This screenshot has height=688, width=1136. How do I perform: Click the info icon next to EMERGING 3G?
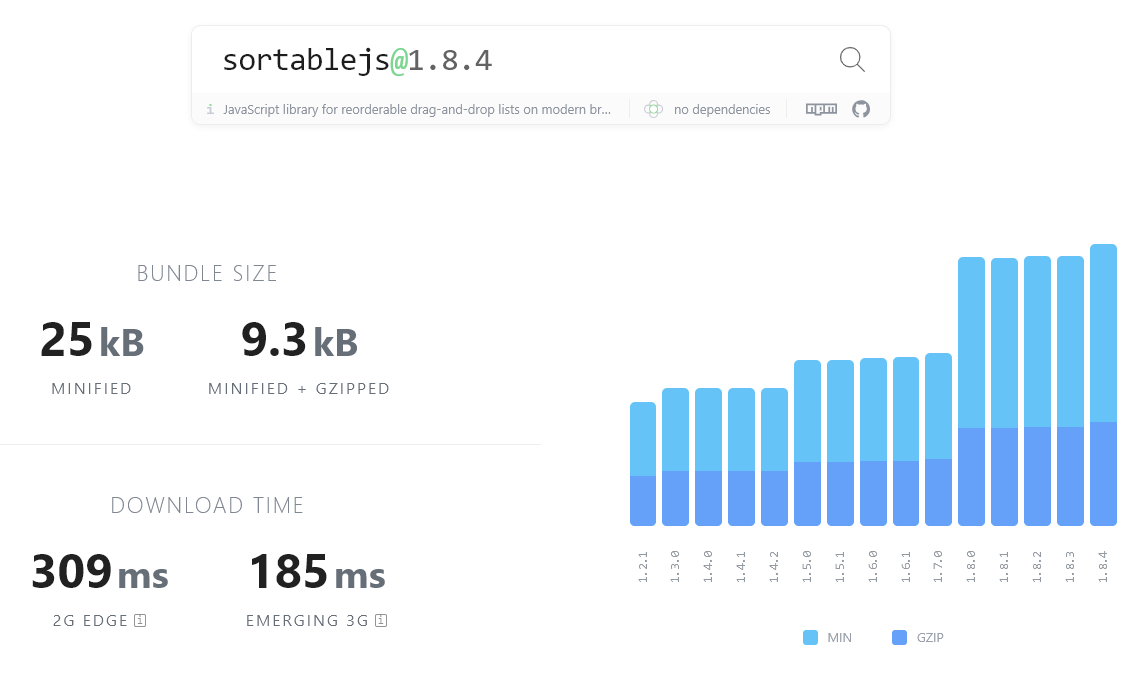click(381, 621)
